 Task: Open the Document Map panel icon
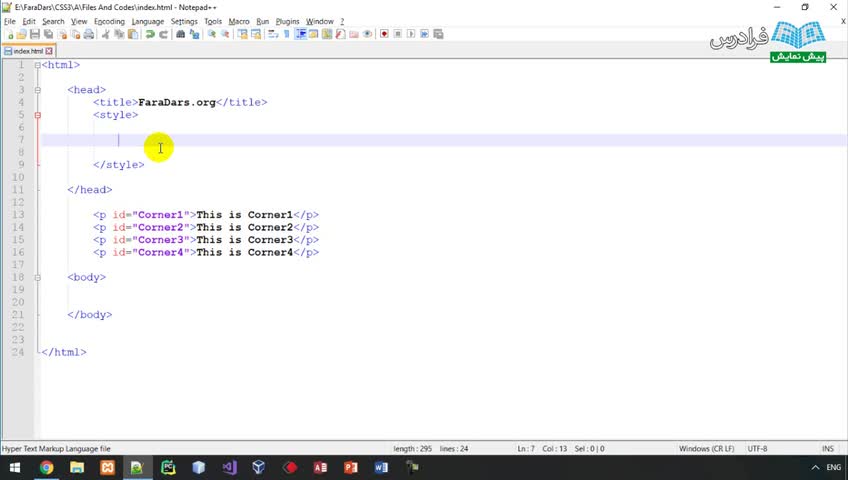(327, 34)
